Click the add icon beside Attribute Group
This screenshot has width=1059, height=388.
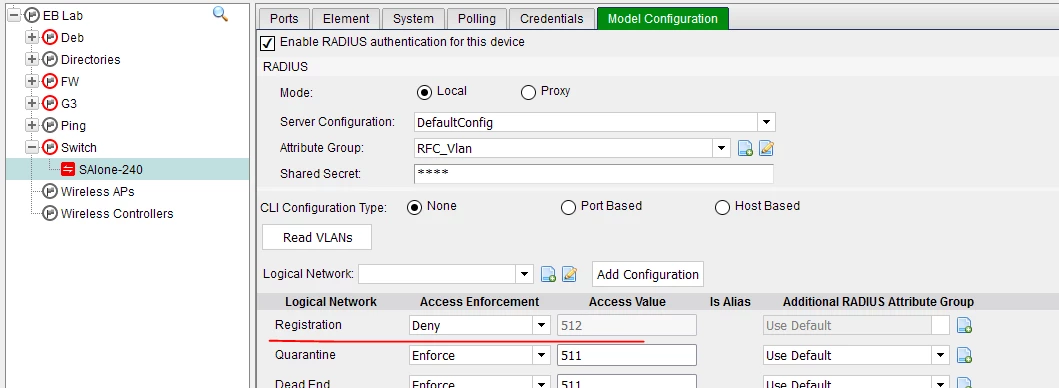point(745,148)
